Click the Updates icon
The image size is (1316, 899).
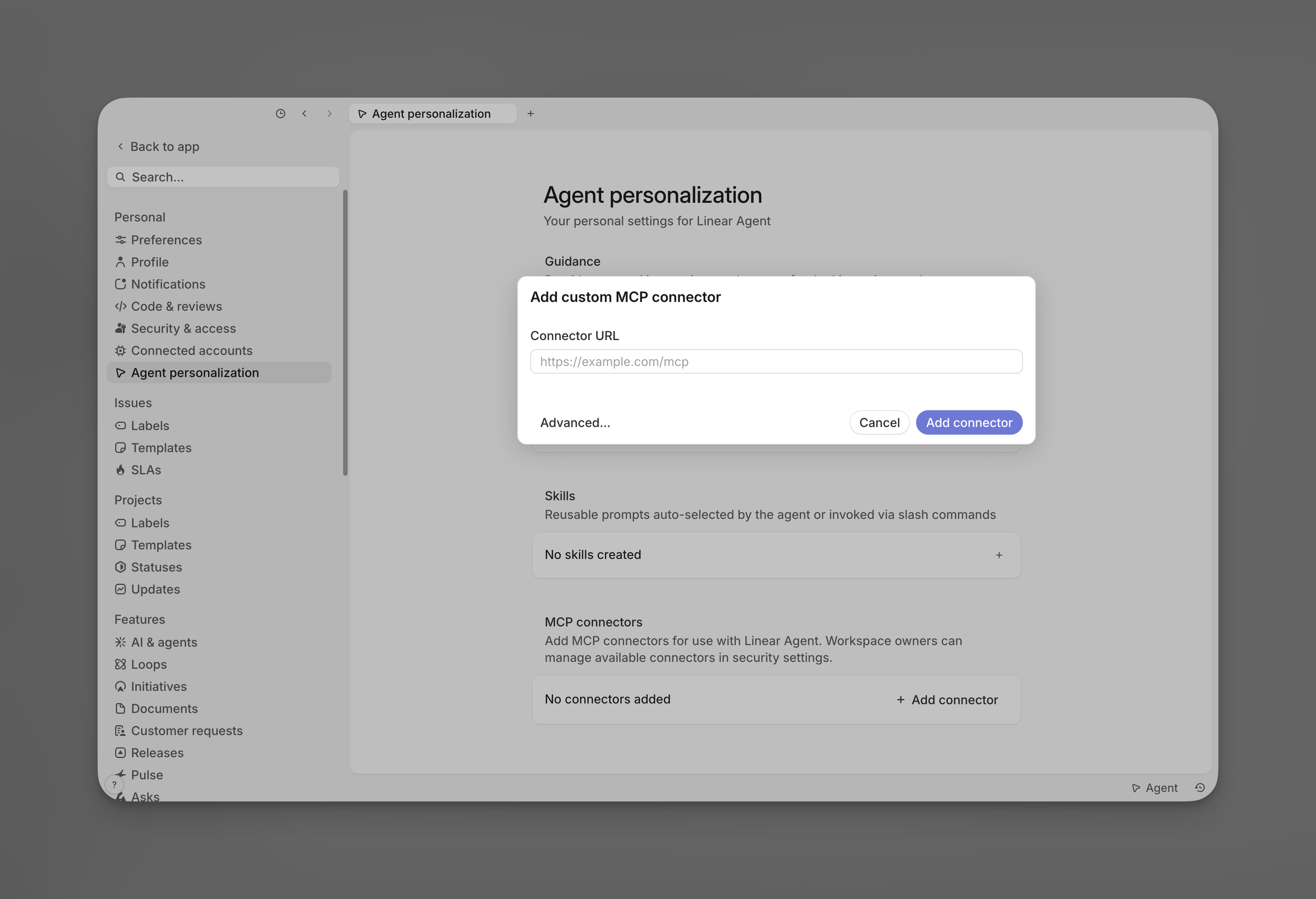point(120,589)
